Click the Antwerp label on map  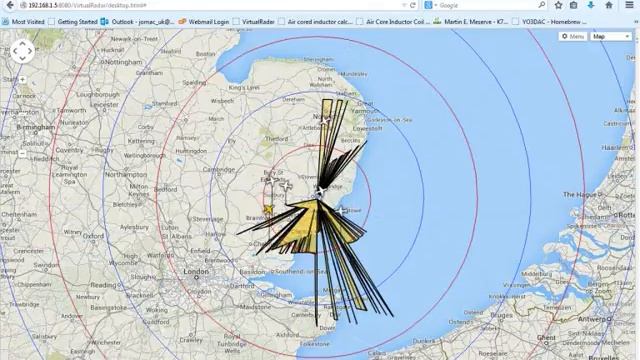(593, 319)
